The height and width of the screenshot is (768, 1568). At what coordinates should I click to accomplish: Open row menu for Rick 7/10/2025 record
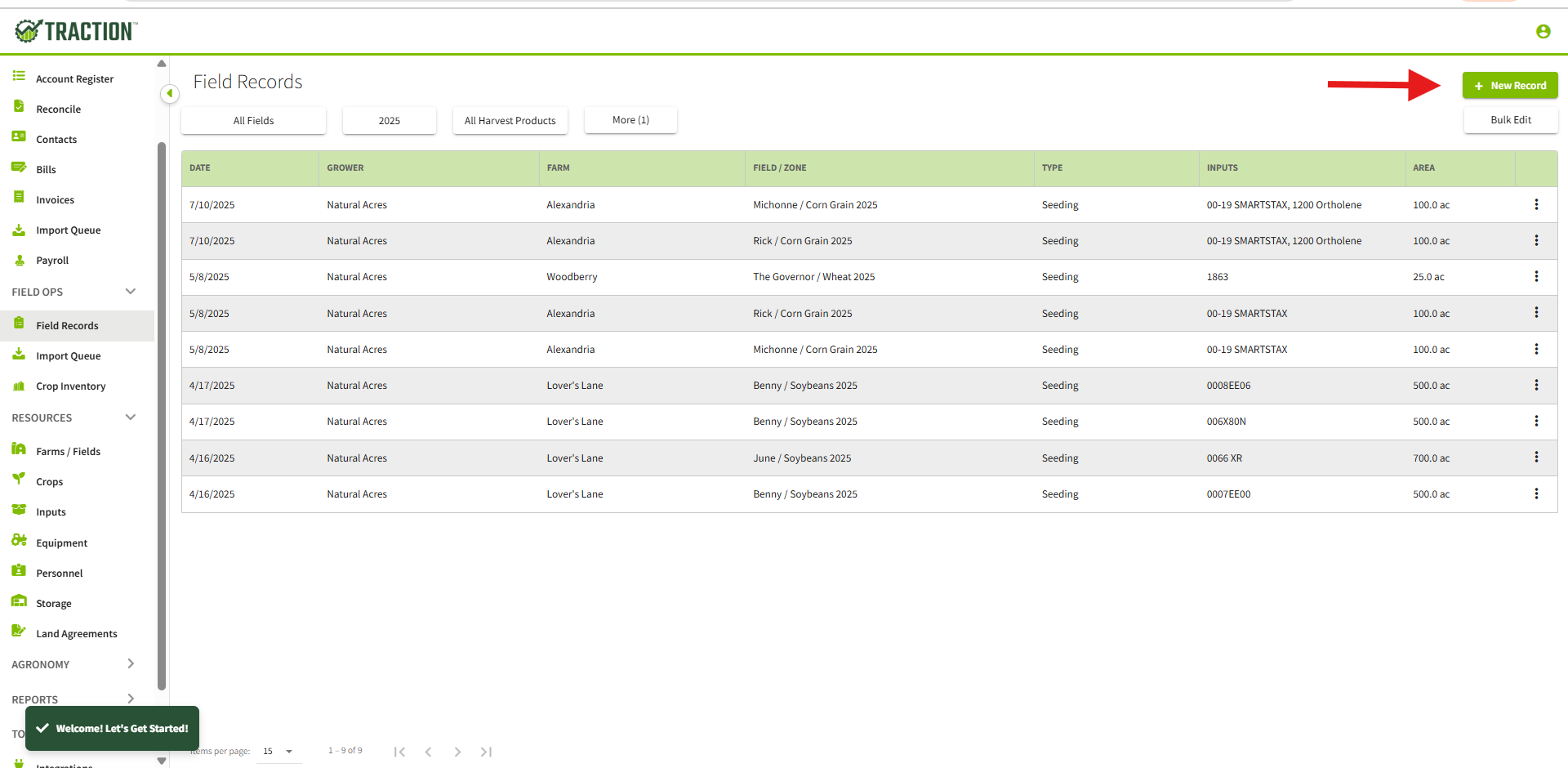point(1536,240)
